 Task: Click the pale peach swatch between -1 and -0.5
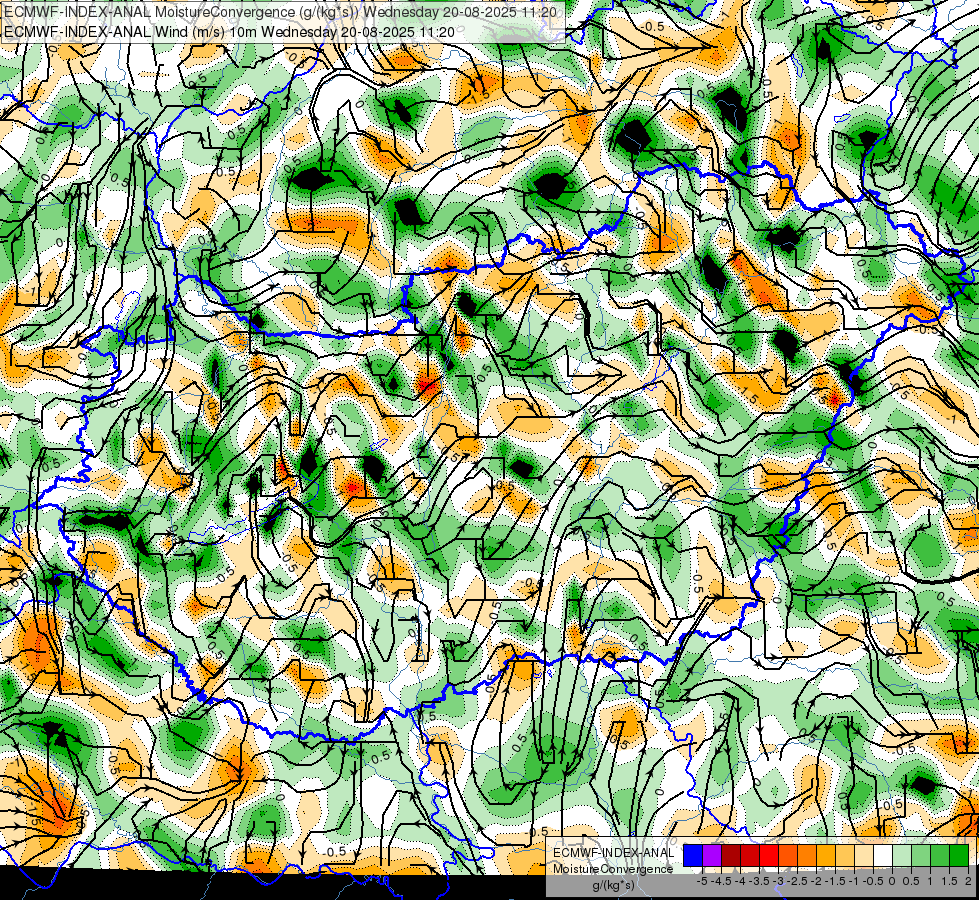864,856
